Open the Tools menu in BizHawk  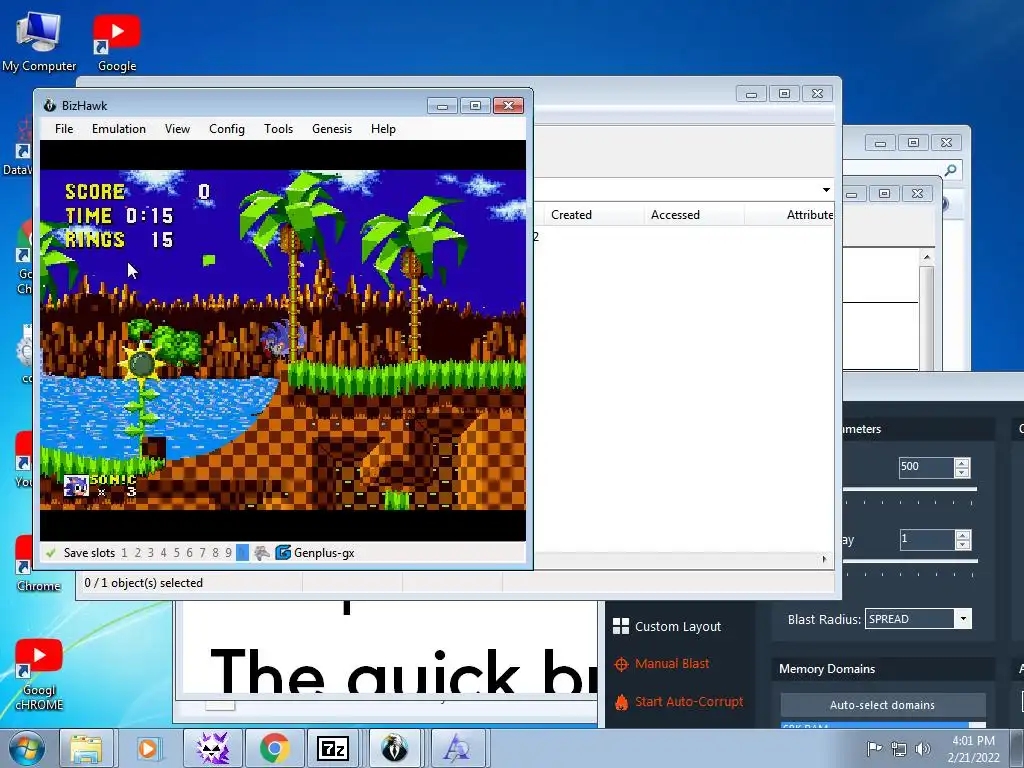[278, 129]
